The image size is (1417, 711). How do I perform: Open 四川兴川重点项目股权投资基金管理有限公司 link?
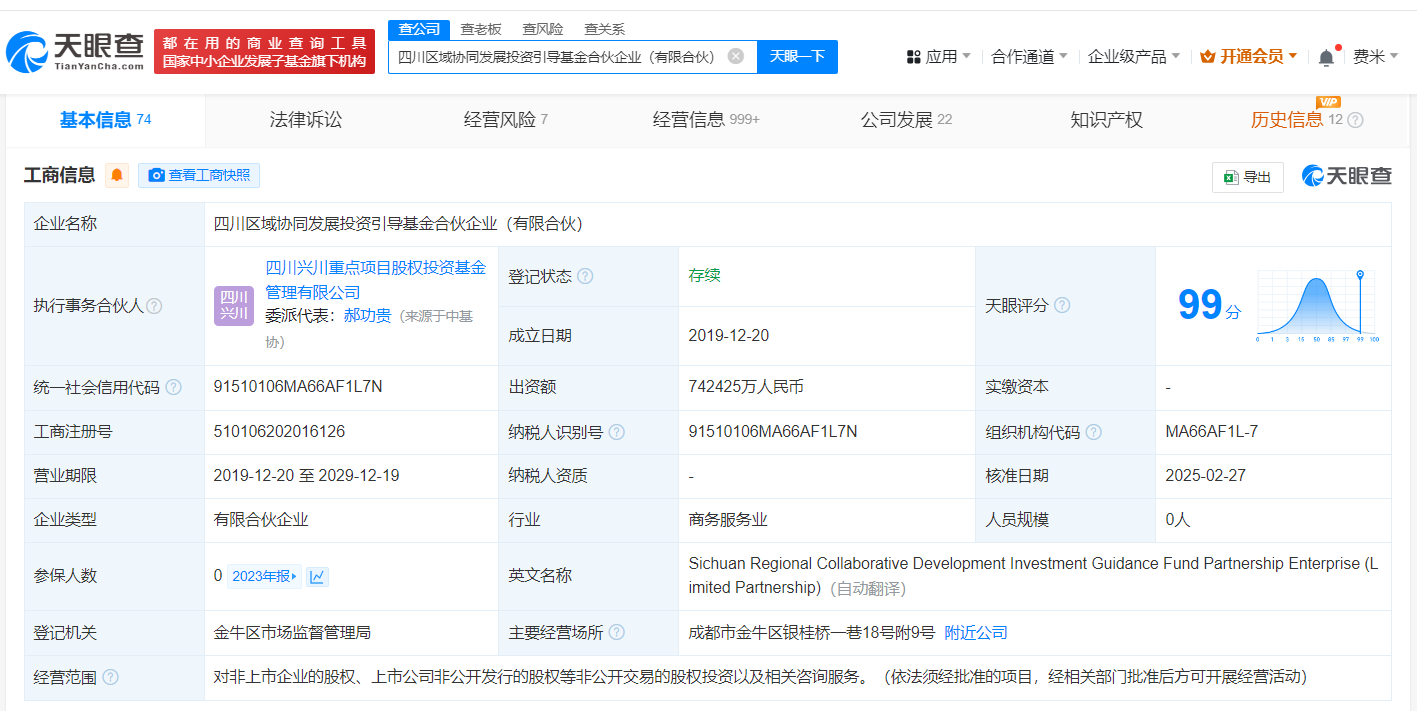(x=375, y=280)
